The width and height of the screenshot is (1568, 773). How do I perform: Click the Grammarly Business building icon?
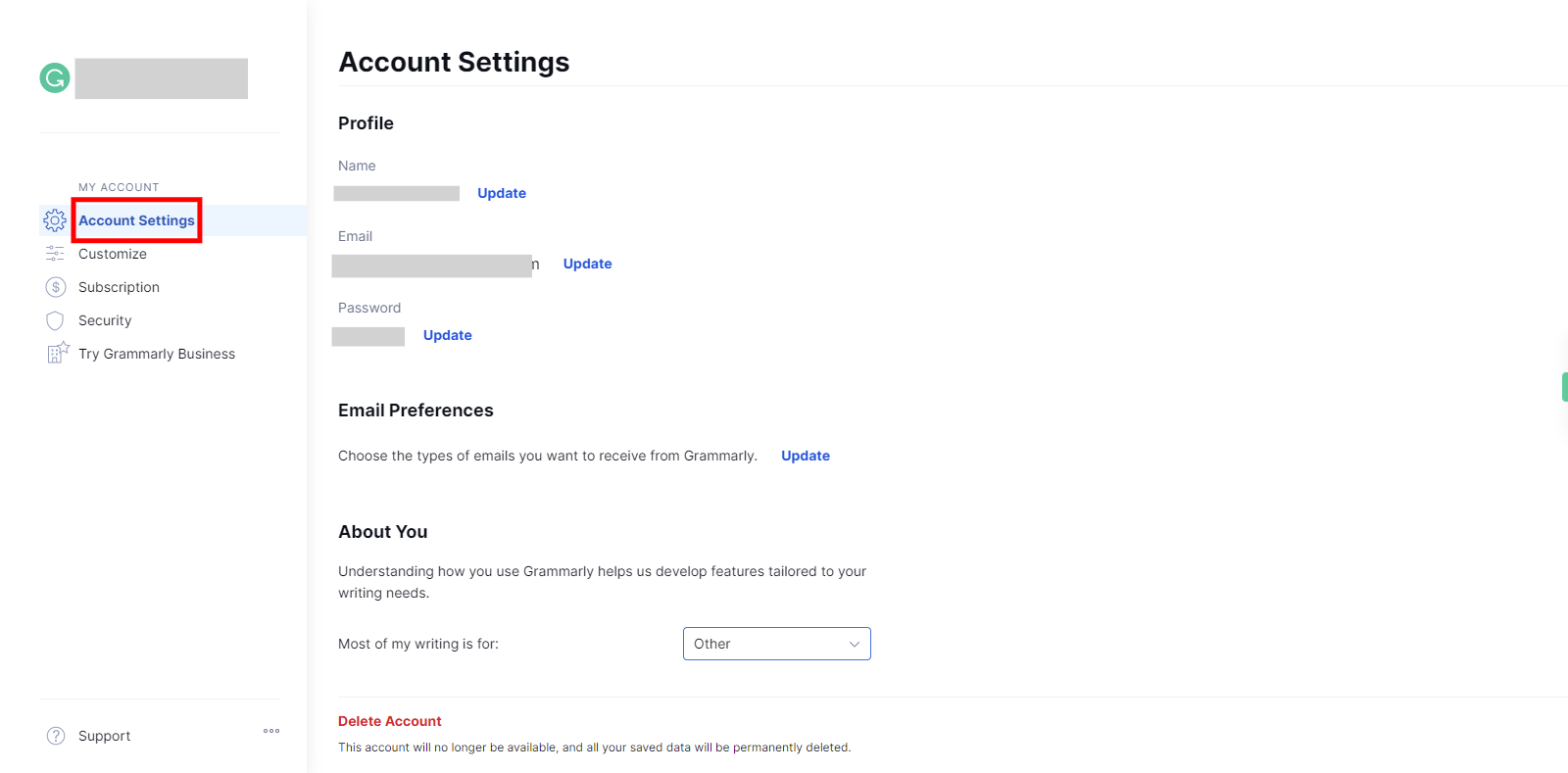tap(58, 353)
